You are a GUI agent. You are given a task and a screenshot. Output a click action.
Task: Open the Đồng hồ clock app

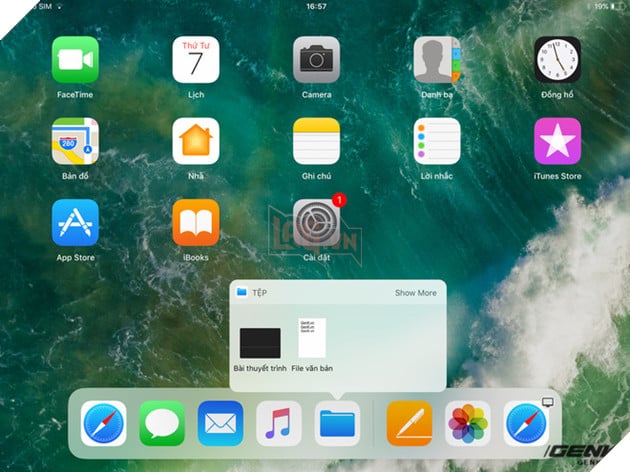[557, 60]
